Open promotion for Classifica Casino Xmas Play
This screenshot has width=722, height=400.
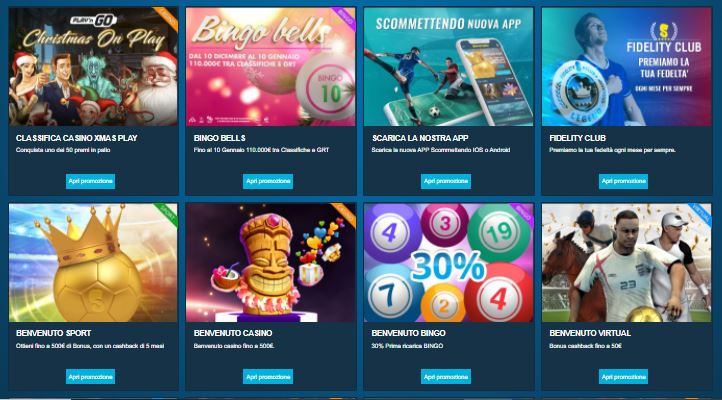click(90, 181)
